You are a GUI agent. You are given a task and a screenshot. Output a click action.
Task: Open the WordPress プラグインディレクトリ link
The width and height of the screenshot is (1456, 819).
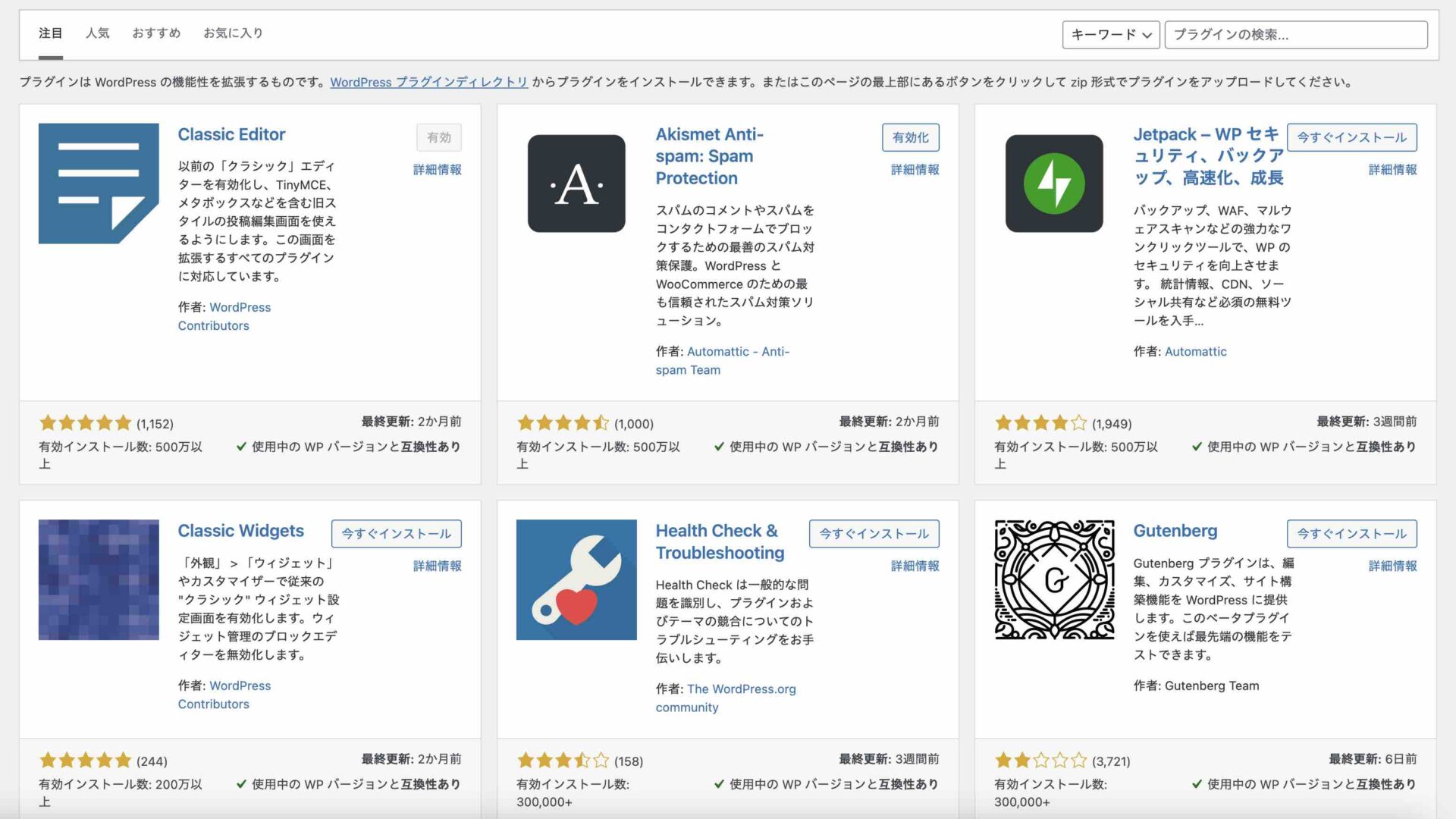tap(428, 82)
